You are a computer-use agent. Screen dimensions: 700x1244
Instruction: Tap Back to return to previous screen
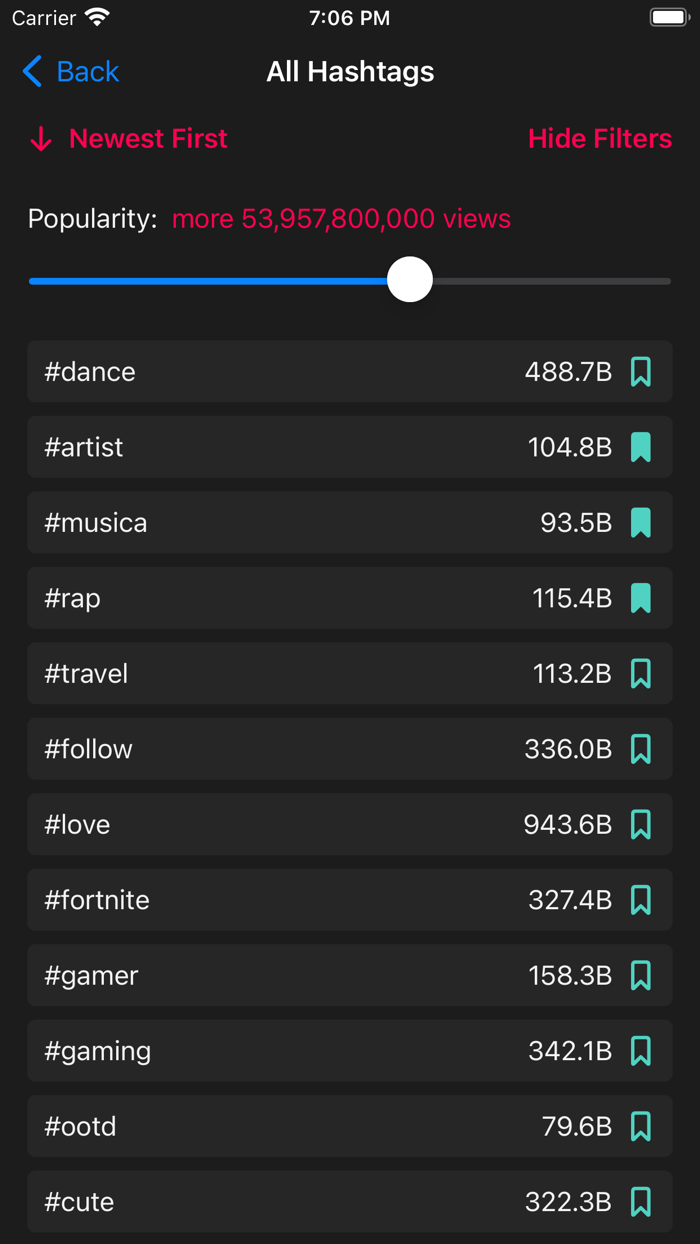point(69,71)
